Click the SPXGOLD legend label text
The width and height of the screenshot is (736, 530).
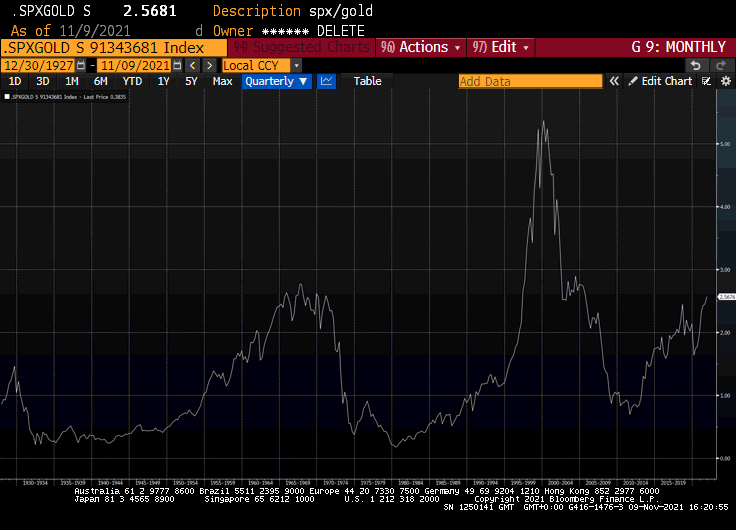click(x=69, y=97)
